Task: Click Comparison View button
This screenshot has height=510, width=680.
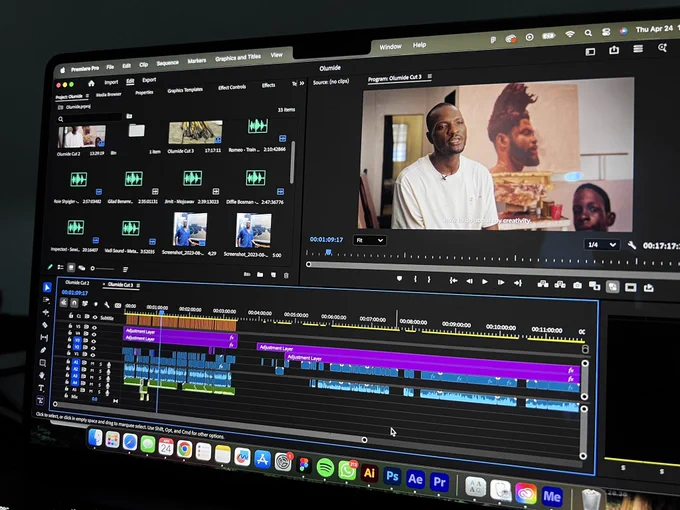Action: (595, 286)
